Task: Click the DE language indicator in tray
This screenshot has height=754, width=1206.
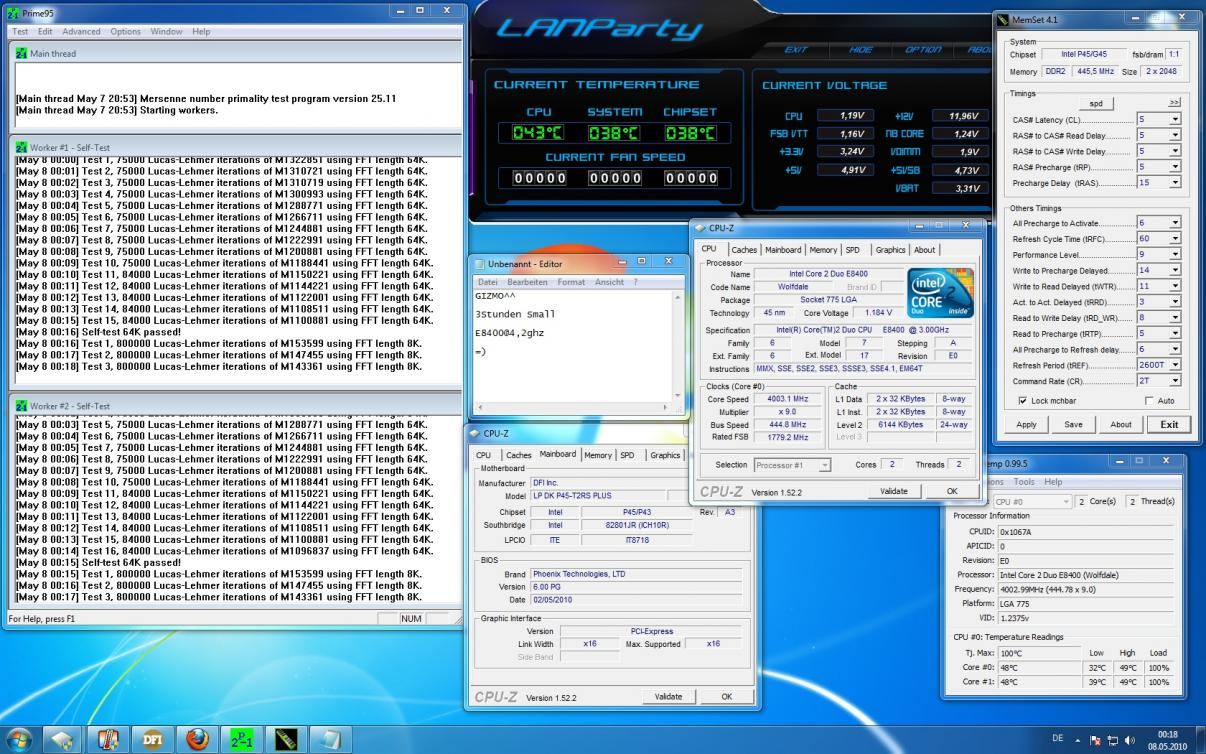Action: pyautogui.click(x=1058, y=739)
